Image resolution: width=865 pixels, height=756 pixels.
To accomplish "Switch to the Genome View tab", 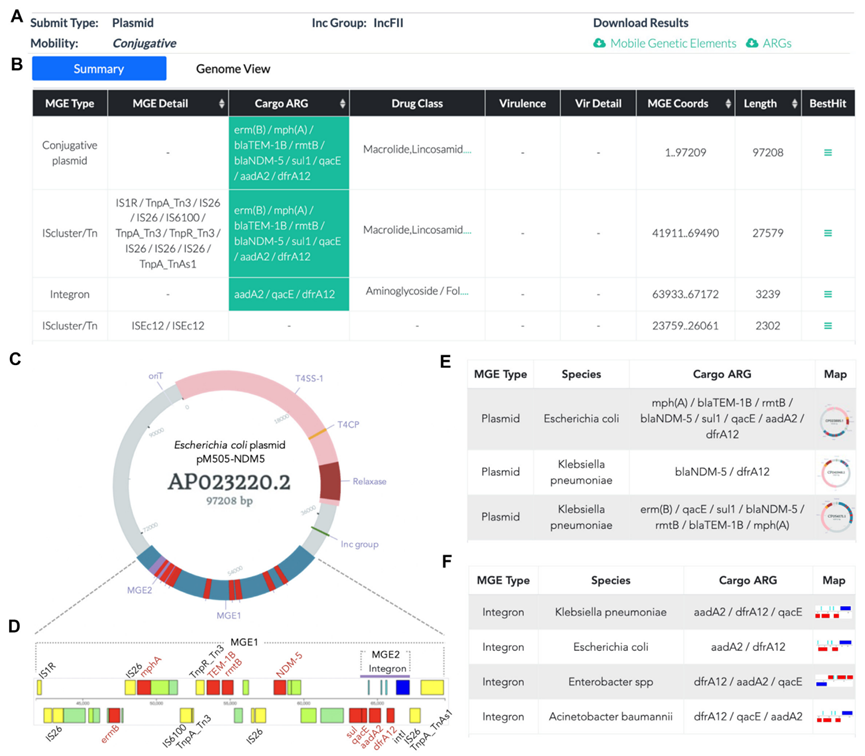I will click(232, 69).
